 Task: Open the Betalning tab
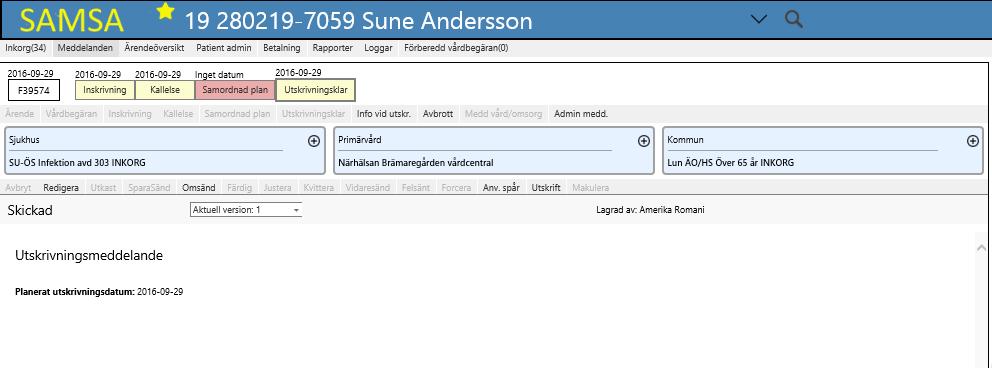tap(282, 48)
